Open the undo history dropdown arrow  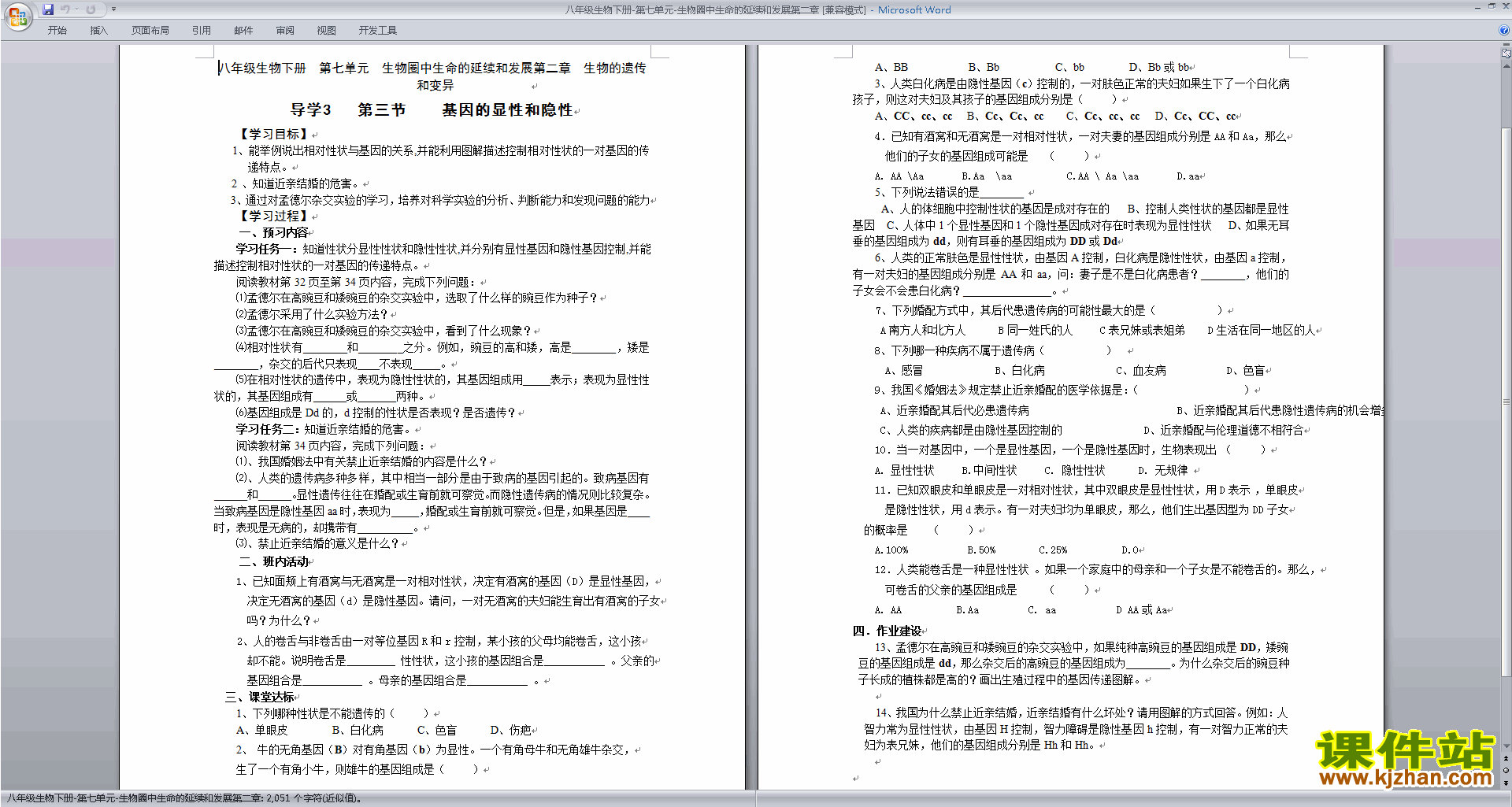point(76,9)
